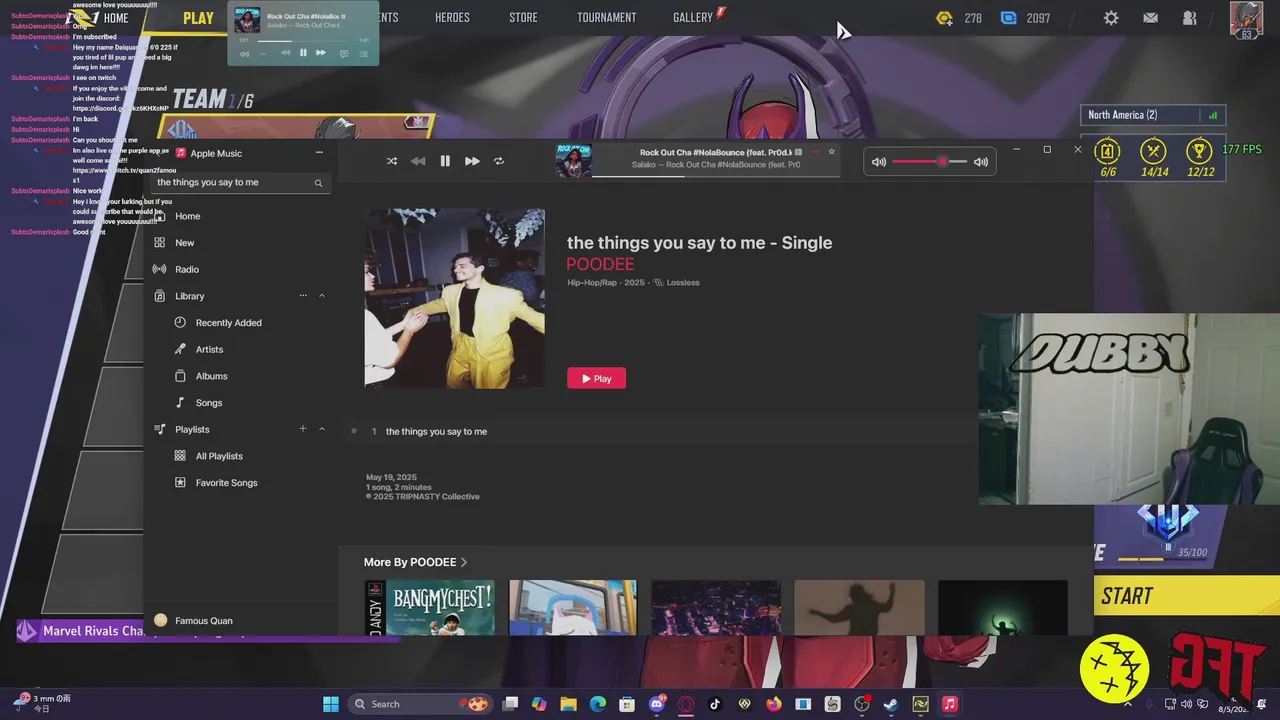Click now-playing album art in toolbar
Screen dimensions: 1280x720
point(574,161)
